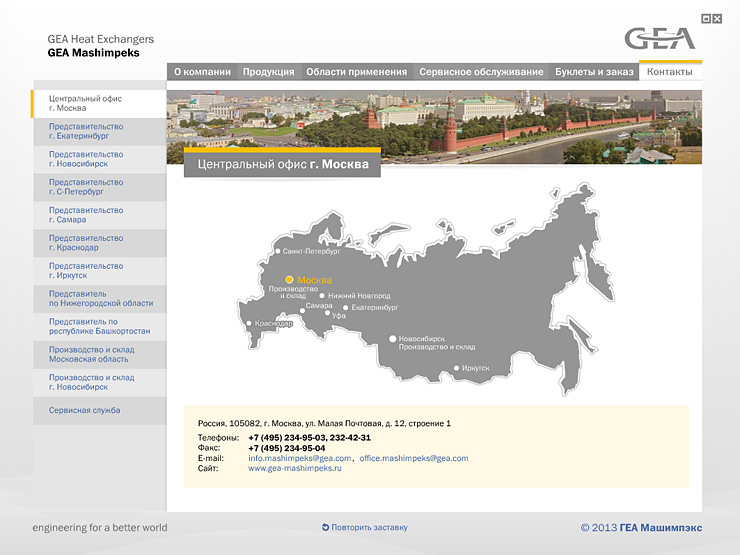
Task: Click the replay intro arrow icon
Action: (x=325, y=527)
